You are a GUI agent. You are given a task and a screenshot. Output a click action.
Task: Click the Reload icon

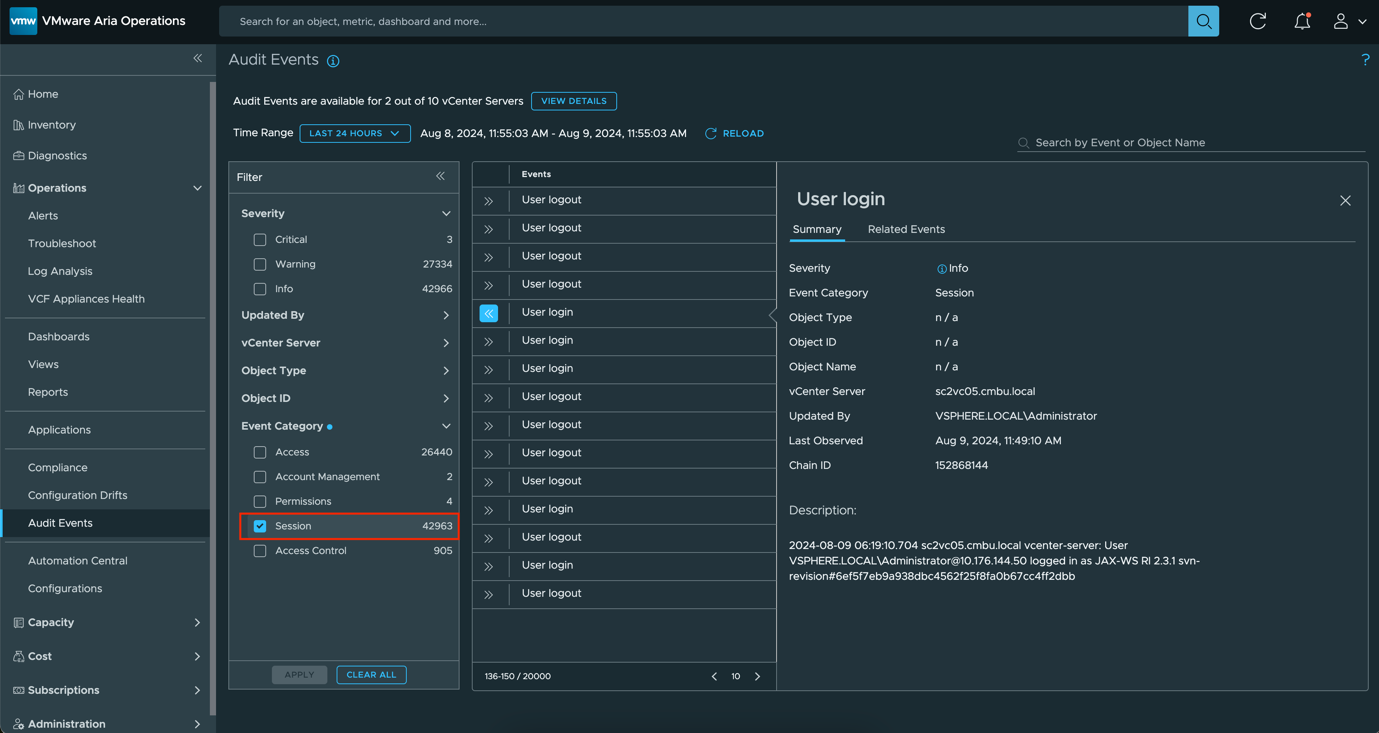coord(711,133)
